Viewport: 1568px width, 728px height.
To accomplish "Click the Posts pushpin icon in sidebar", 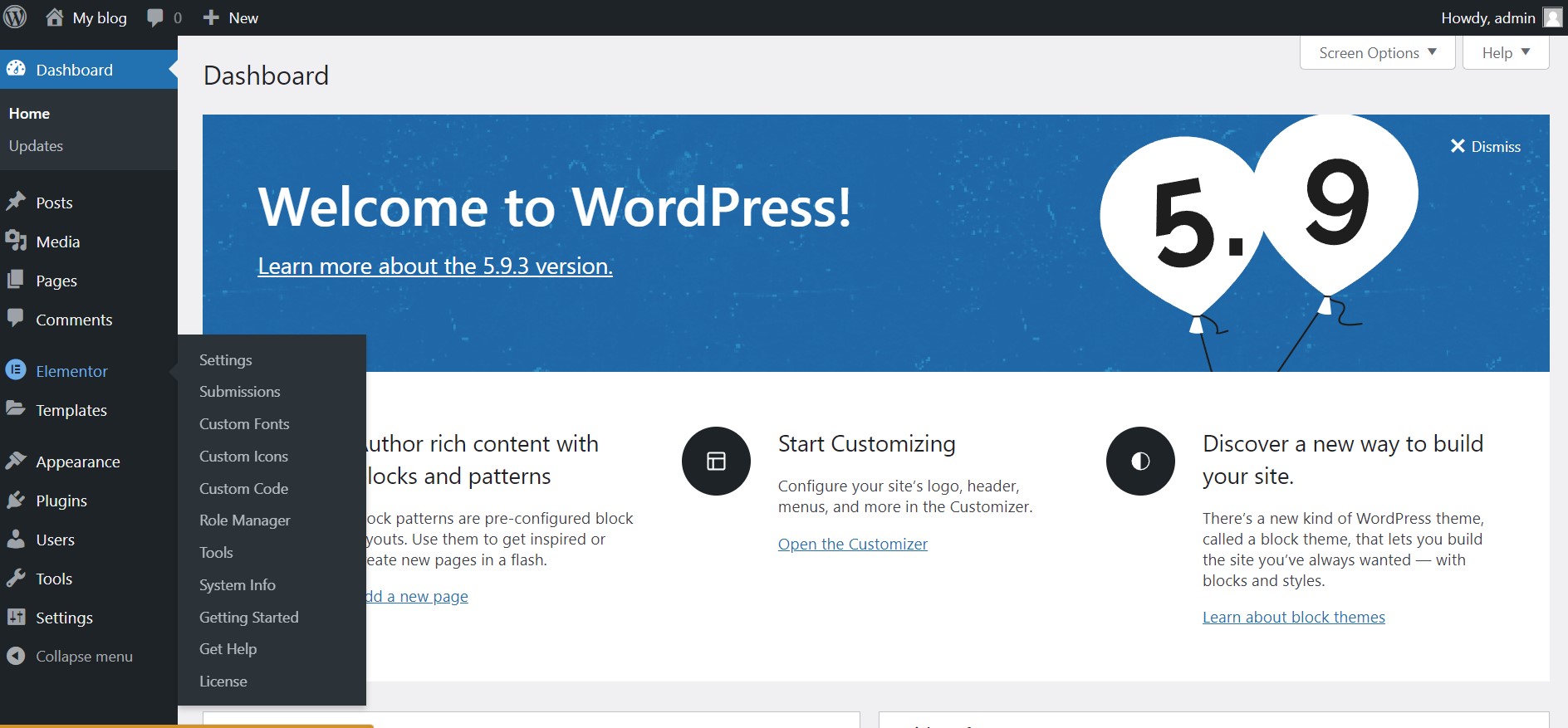I will (16, 202).
